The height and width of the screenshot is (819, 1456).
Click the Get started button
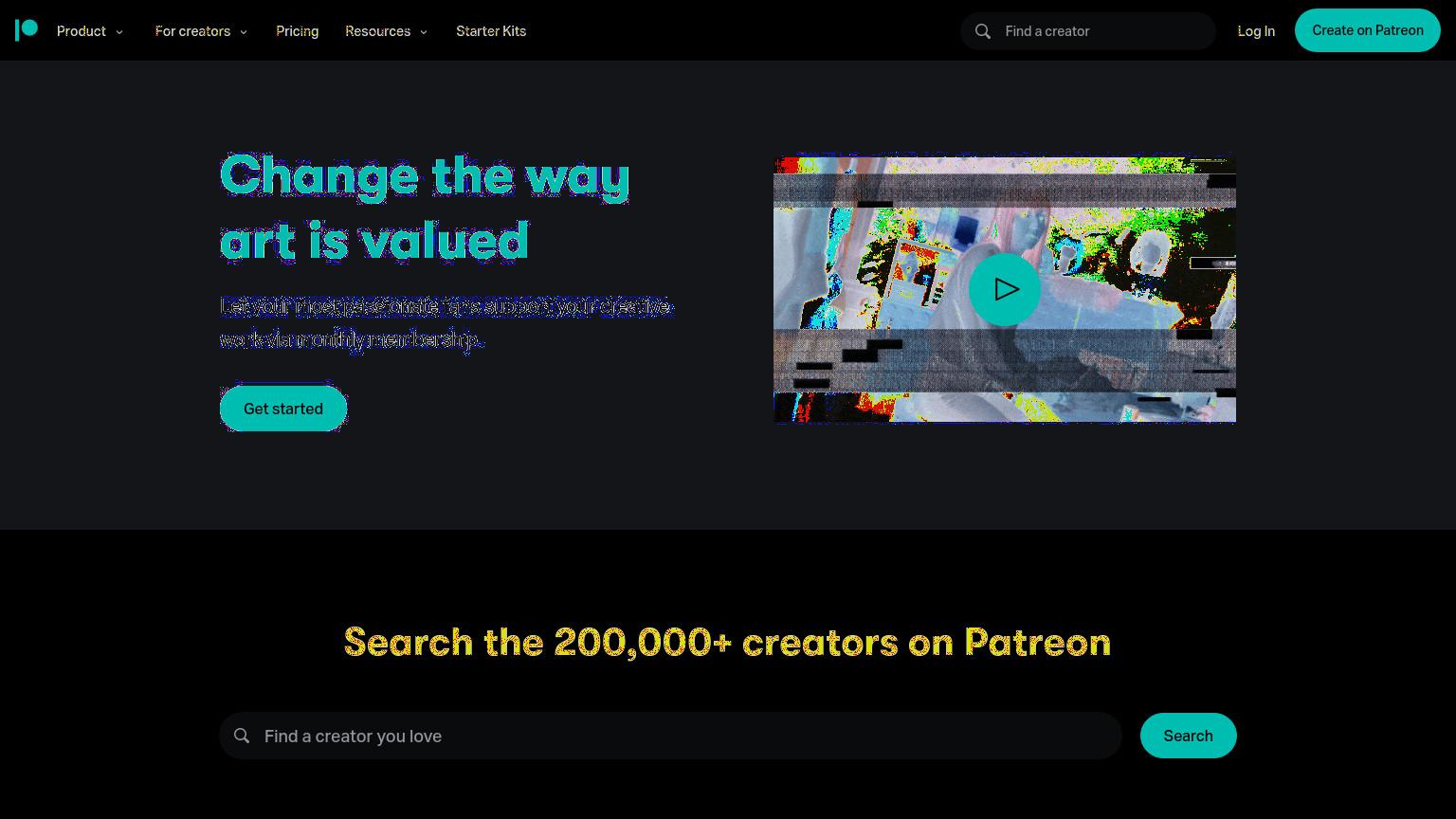click(x=283, y=409)
